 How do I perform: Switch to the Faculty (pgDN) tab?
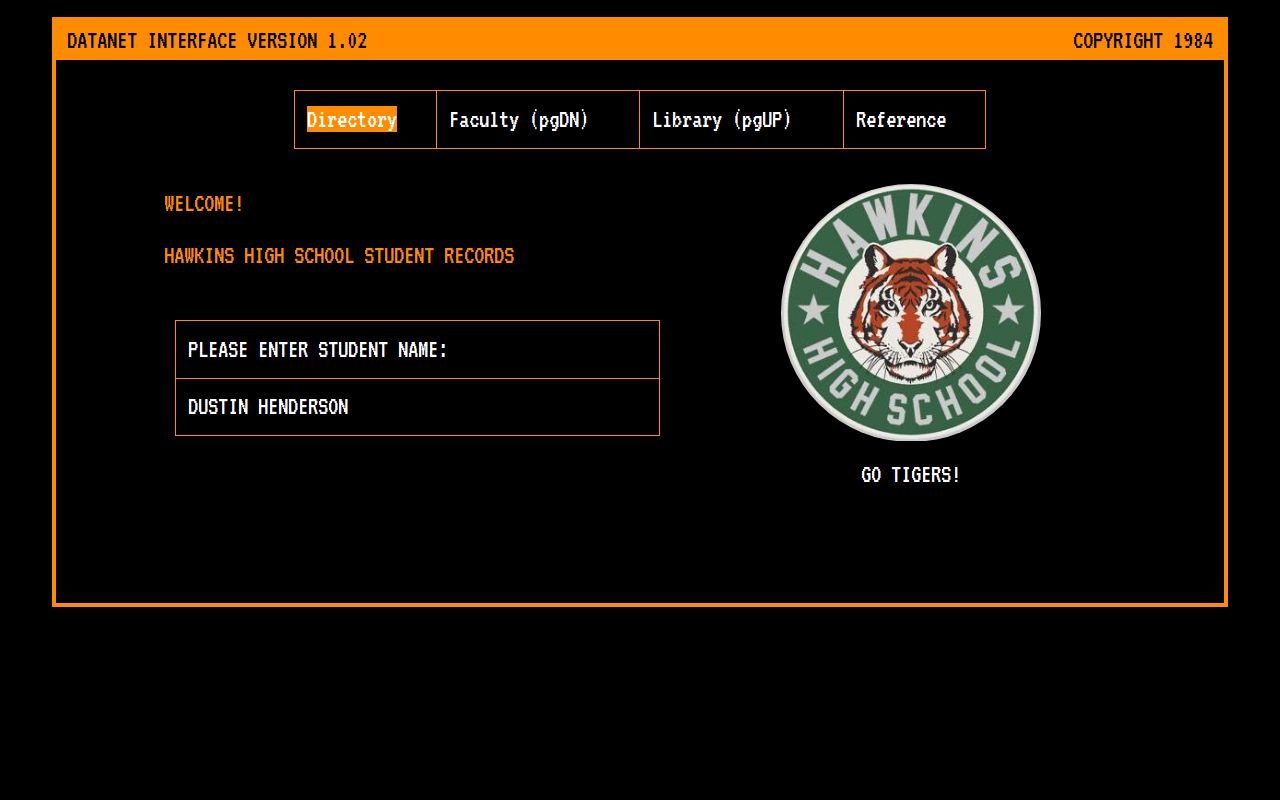click(x=518, y=120)
